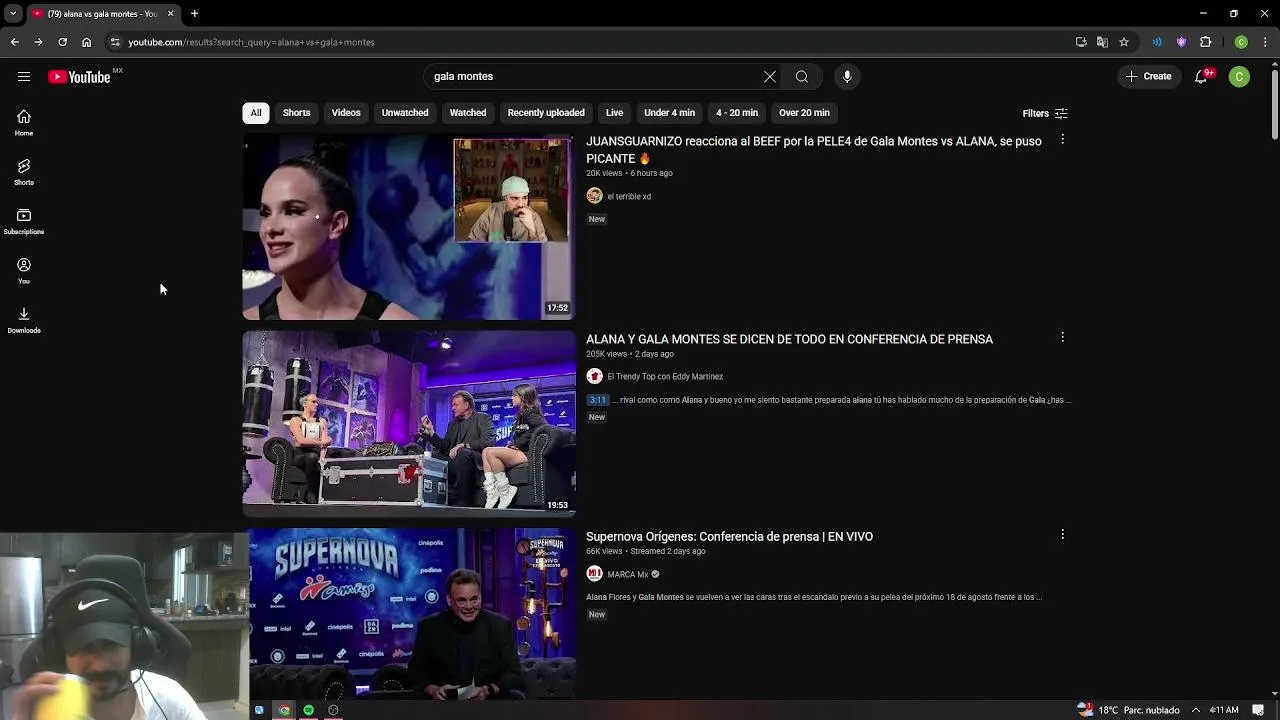Open the You section in sidebar
The width and height of the screenshot is (1280, 720).
pos(24,271)
